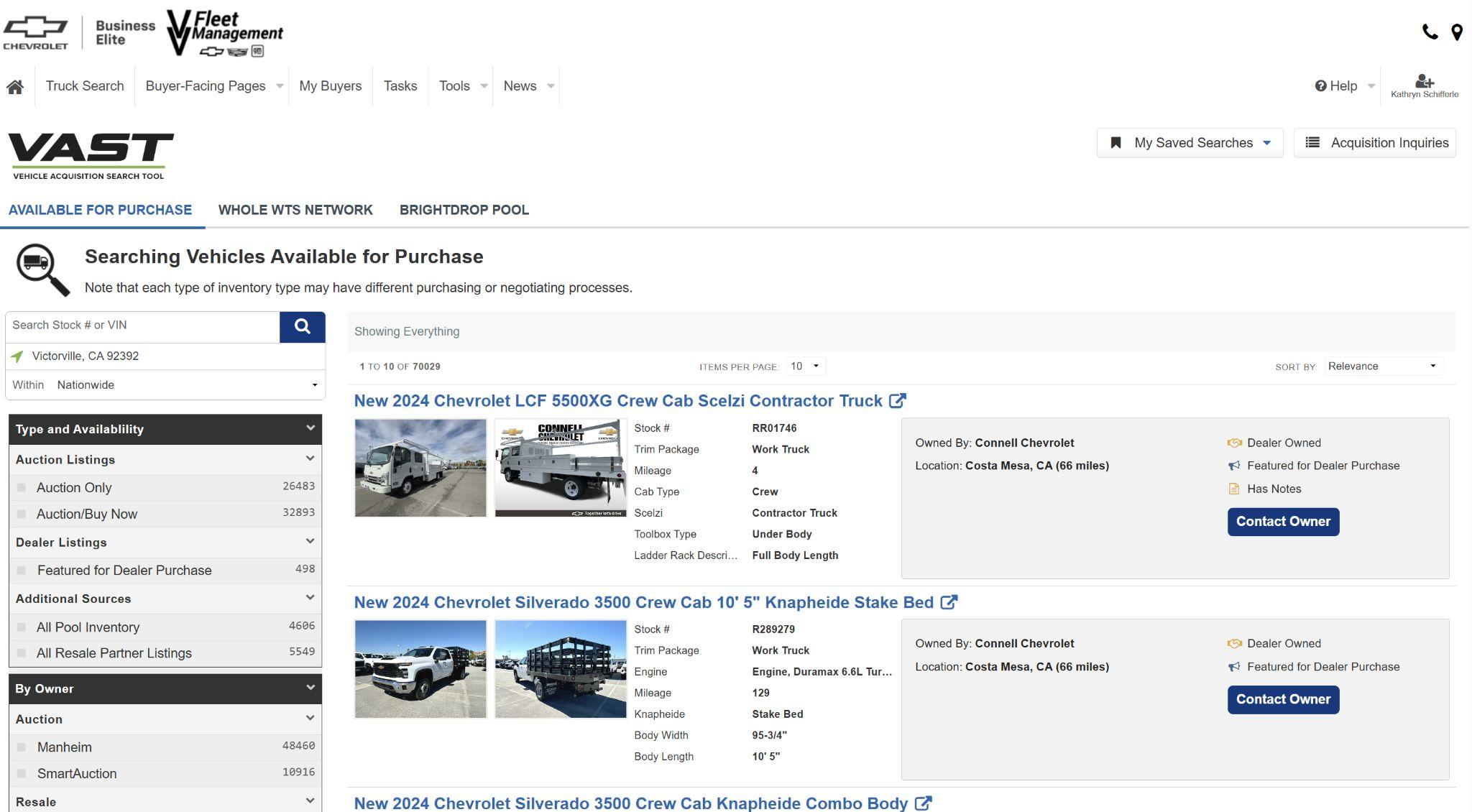The width and height of the screenshot is (1472, 812).
Task: Click Contact Owner for stock RR01746
Action: tap(1282, 522)
